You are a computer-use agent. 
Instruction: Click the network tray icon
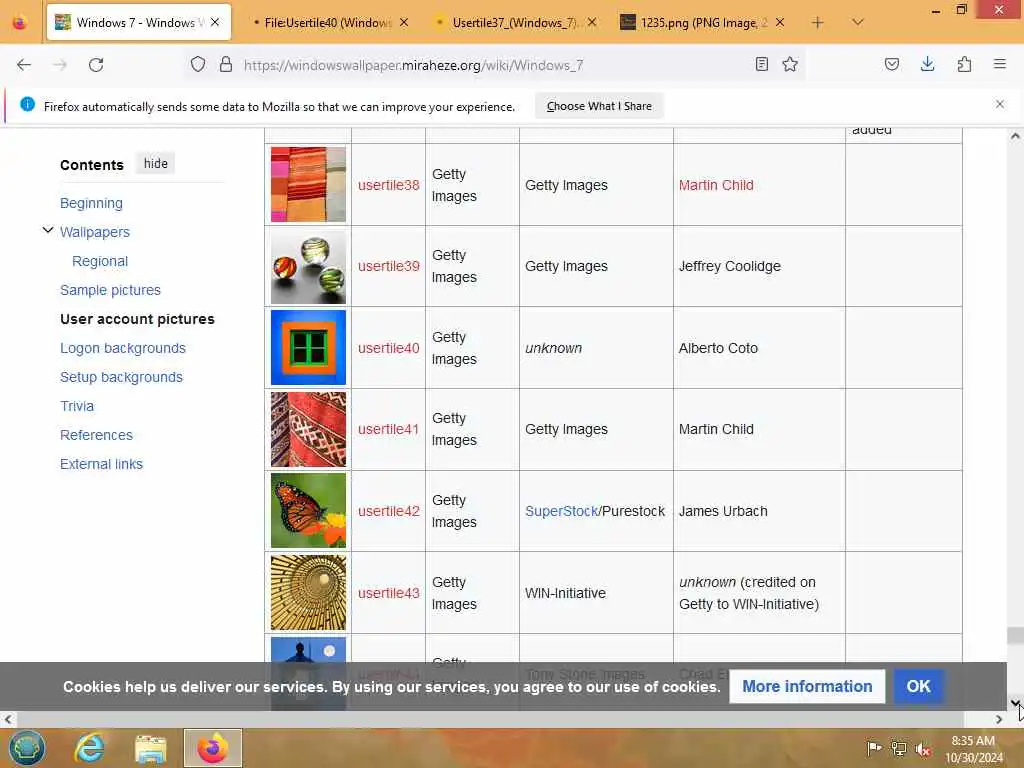[x=899, y=749]
